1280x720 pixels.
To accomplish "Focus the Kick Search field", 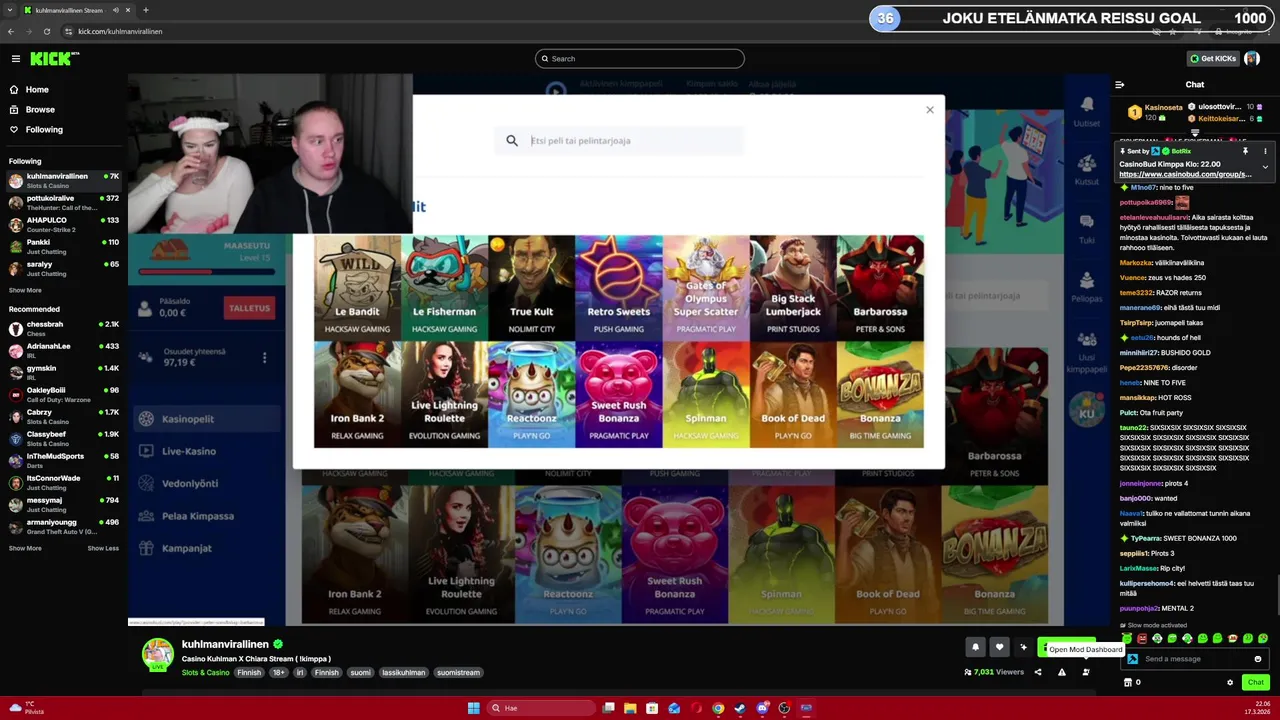I will [x=640, y=59].
